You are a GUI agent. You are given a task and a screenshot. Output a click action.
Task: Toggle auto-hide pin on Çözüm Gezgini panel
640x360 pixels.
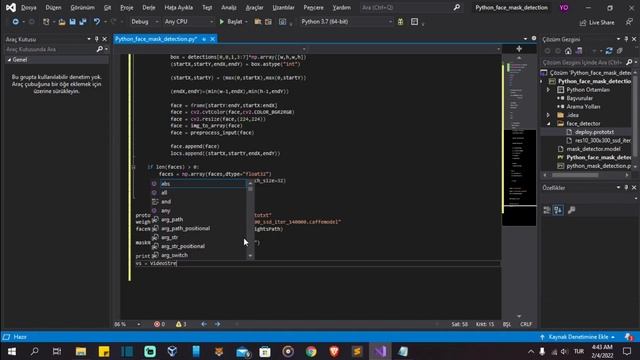pyautogui.click(x=627, y=39)
